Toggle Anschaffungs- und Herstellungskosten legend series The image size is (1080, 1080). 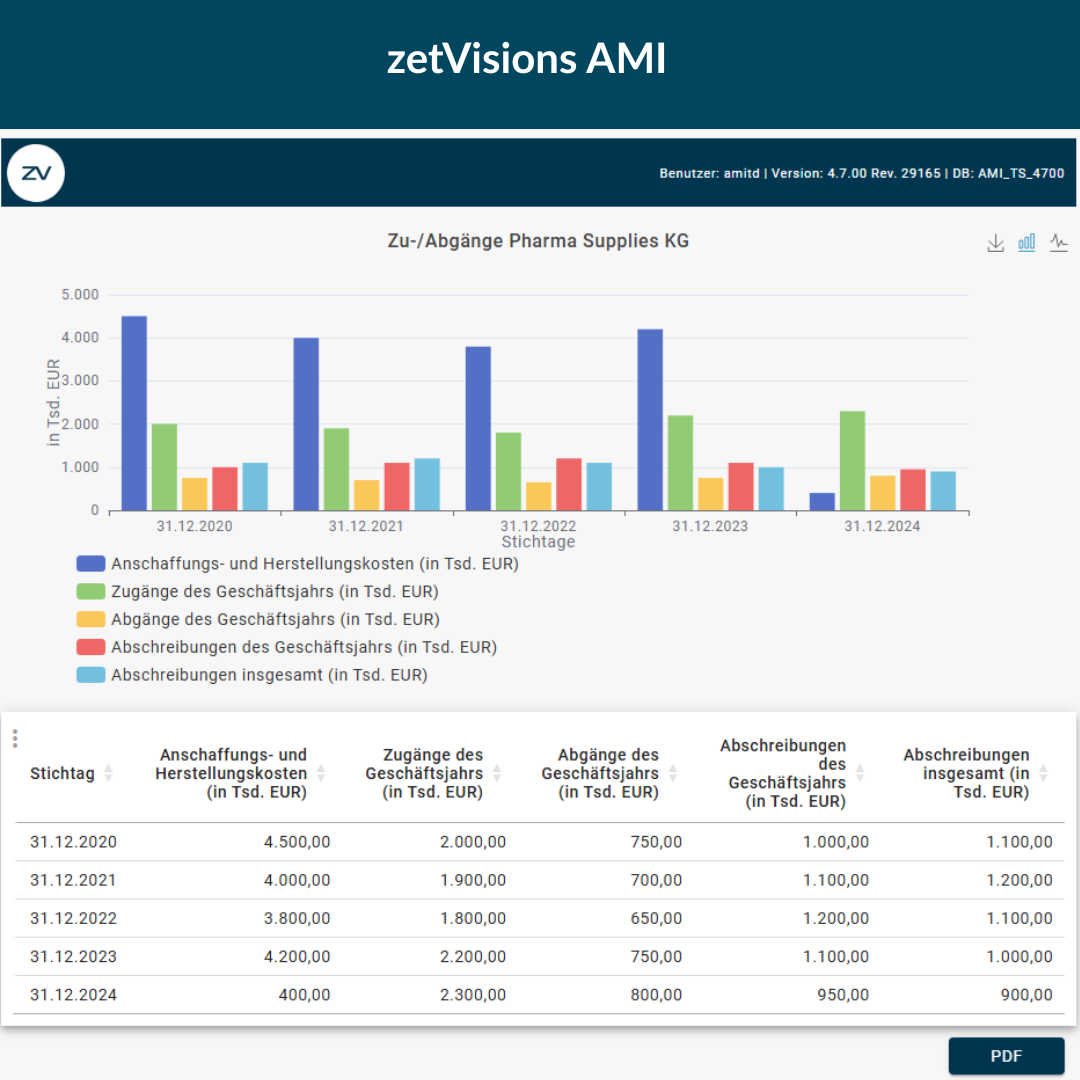click(x=314, y=563)
